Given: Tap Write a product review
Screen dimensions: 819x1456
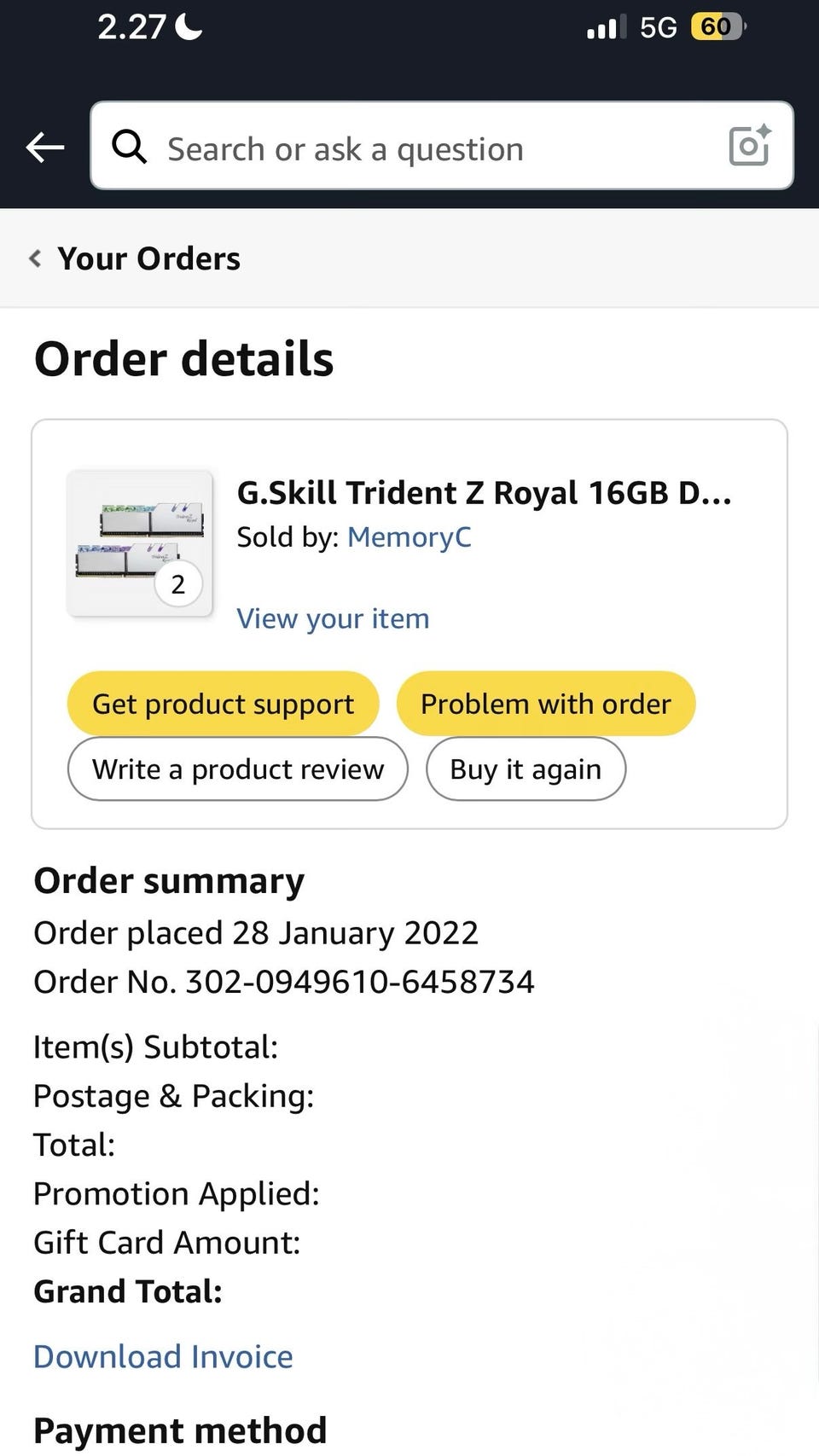Looking at the screenshot, I should 238,769.
